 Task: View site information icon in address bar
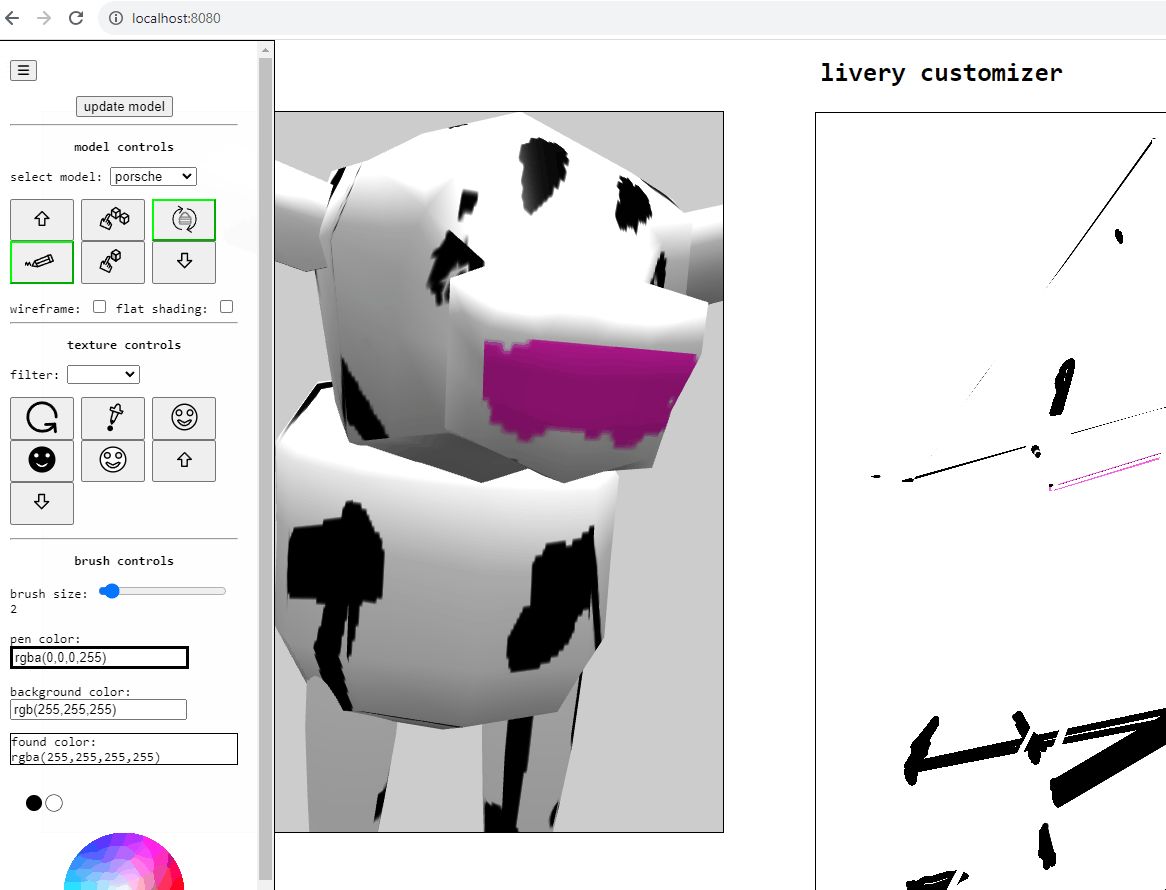pyautogui.click(x=116, y=18)
